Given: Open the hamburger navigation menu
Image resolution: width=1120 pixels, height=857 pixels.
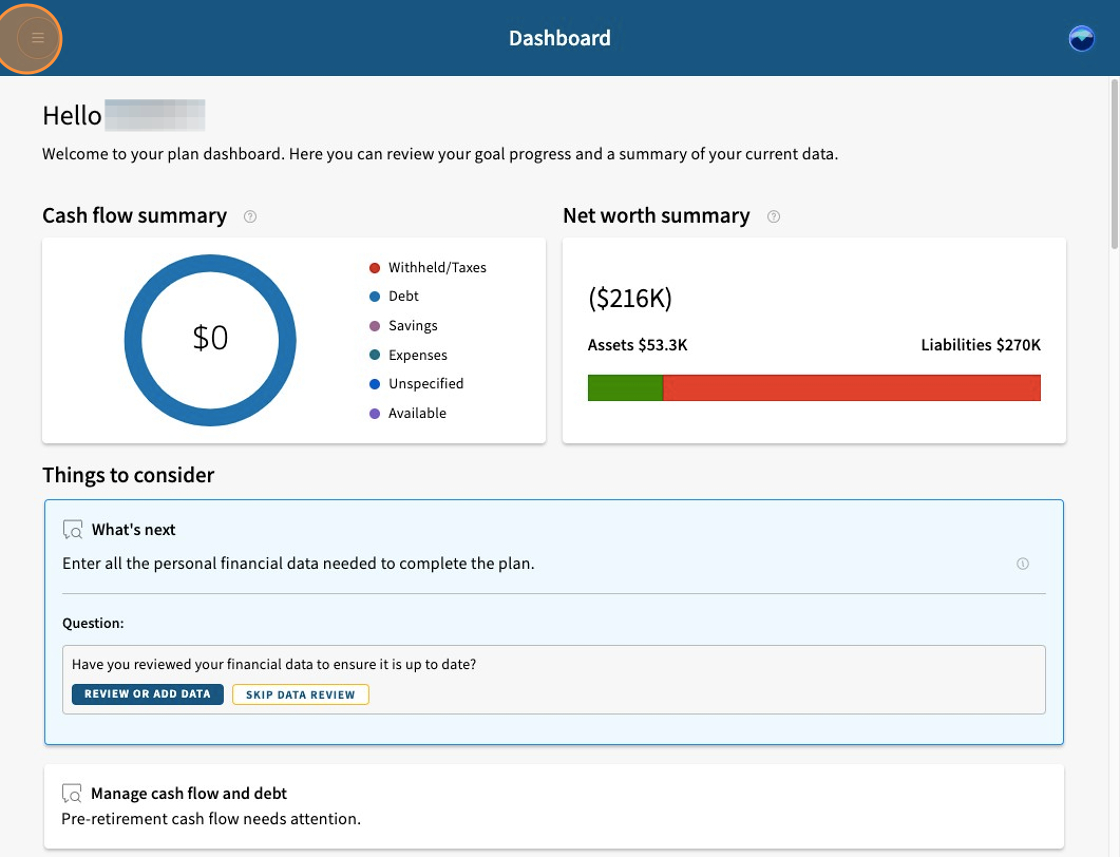Looking at the screenshot, I should click(x=38, y=38).
